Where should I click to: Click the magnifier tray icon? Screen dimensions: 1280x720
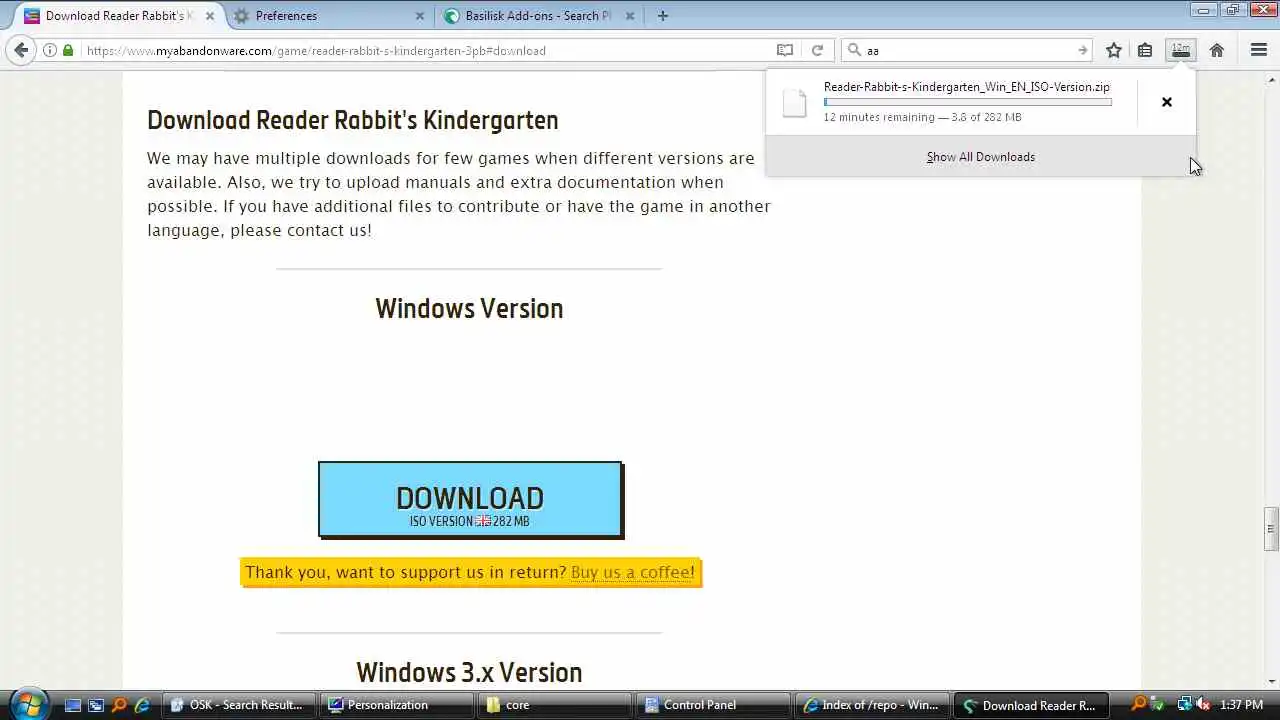pos(1139,705)
